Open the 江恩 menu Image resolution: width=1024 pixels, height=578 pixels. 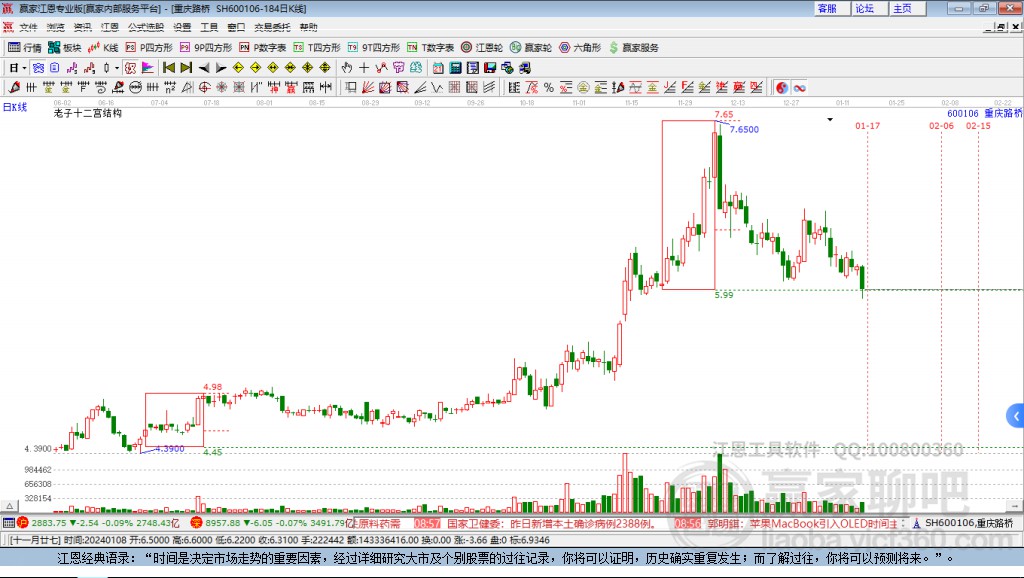[110, 27]
